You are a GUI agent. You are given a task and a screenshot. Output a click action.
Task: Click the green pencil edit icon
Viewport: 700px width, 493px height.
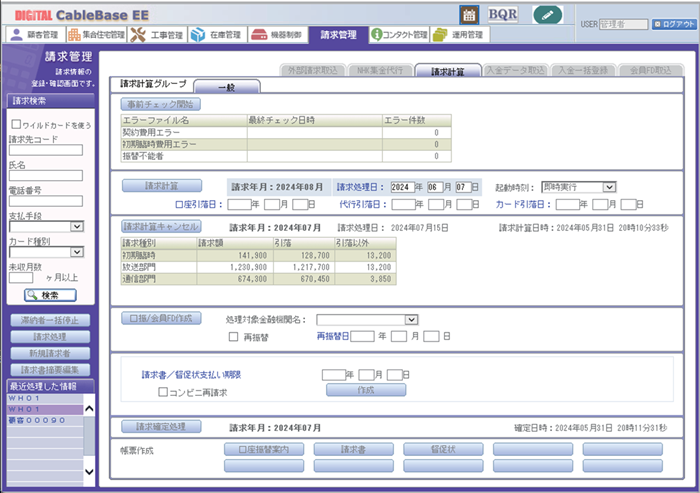coord(548,14)
